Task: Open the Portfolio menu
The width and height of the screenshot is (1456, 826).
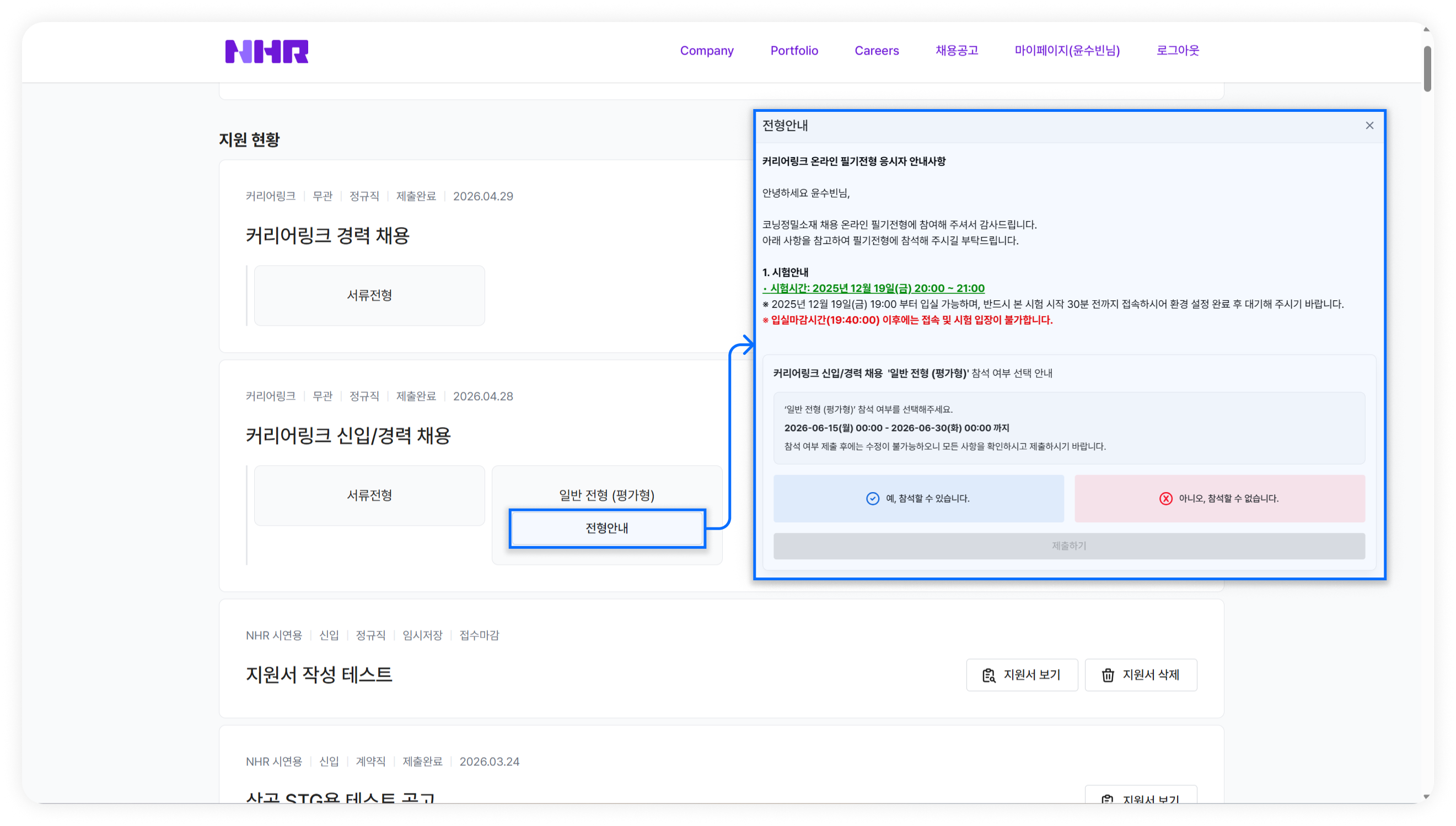Action: pos(794,51)
